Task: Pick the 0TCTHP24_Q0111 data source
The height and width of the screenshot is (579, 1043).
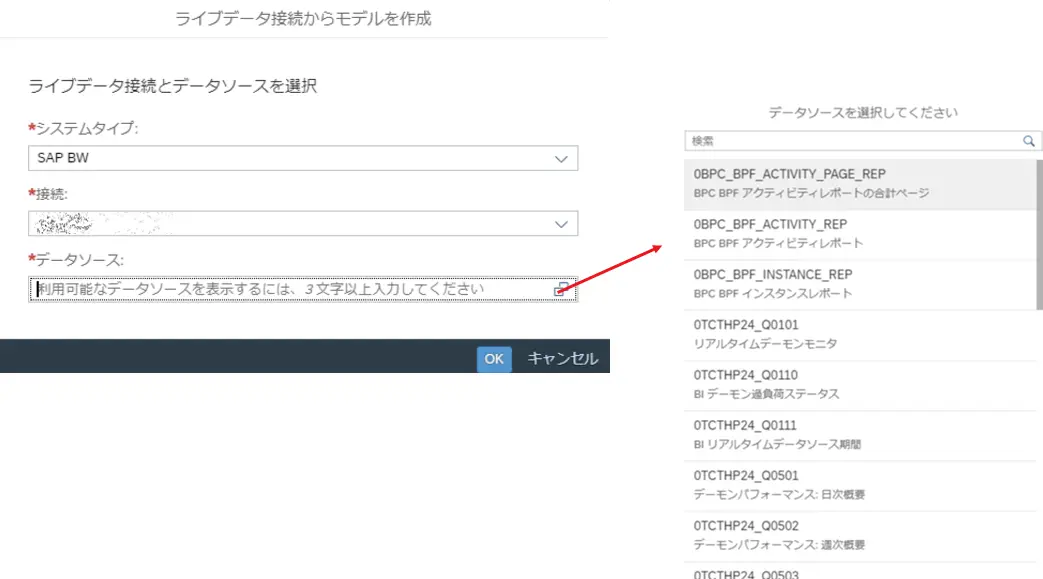Action: 860,435
